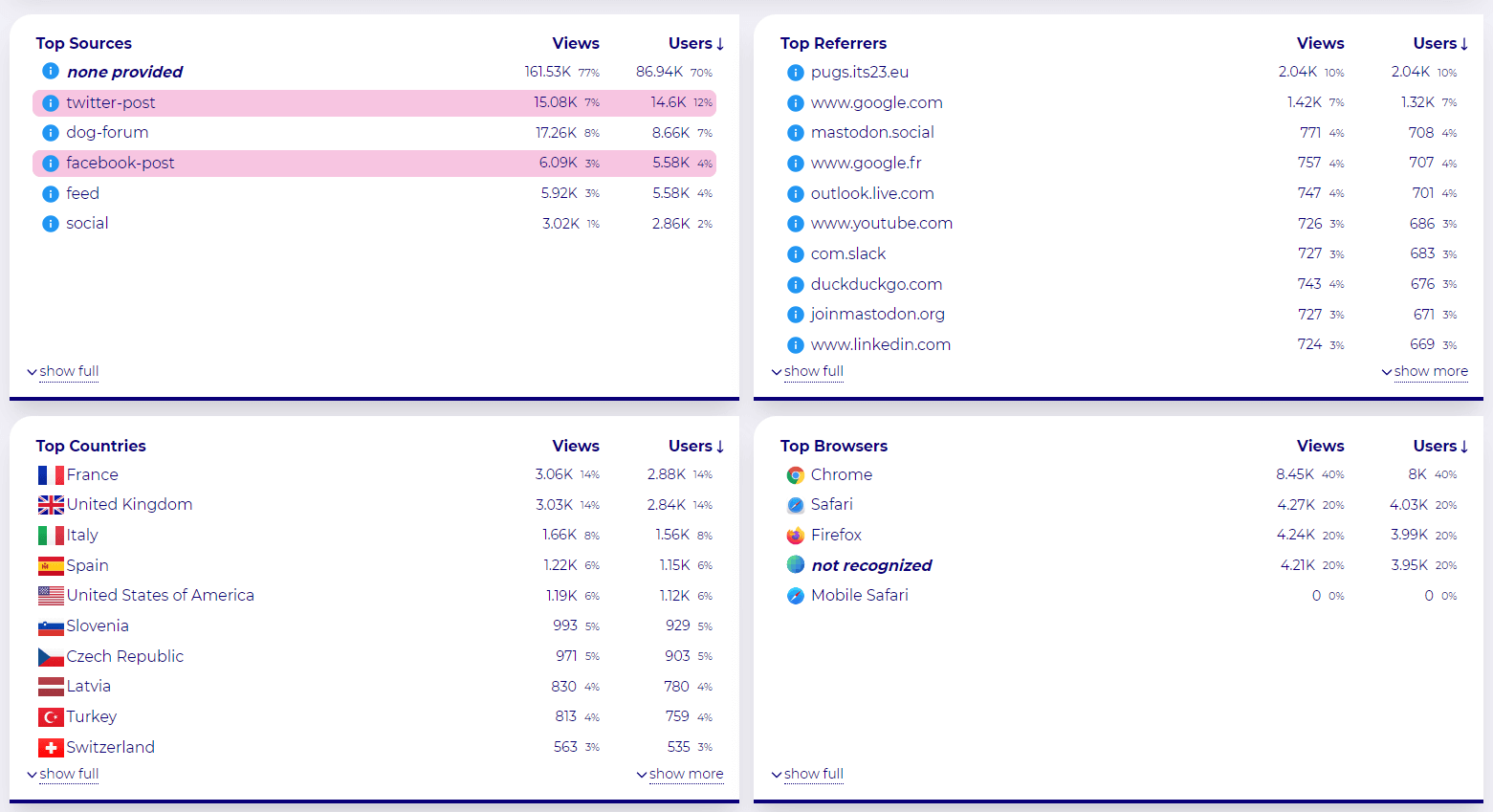Select the dog-forum source
The width and height of the screenshot is (1493, 812).
[107, 133]
